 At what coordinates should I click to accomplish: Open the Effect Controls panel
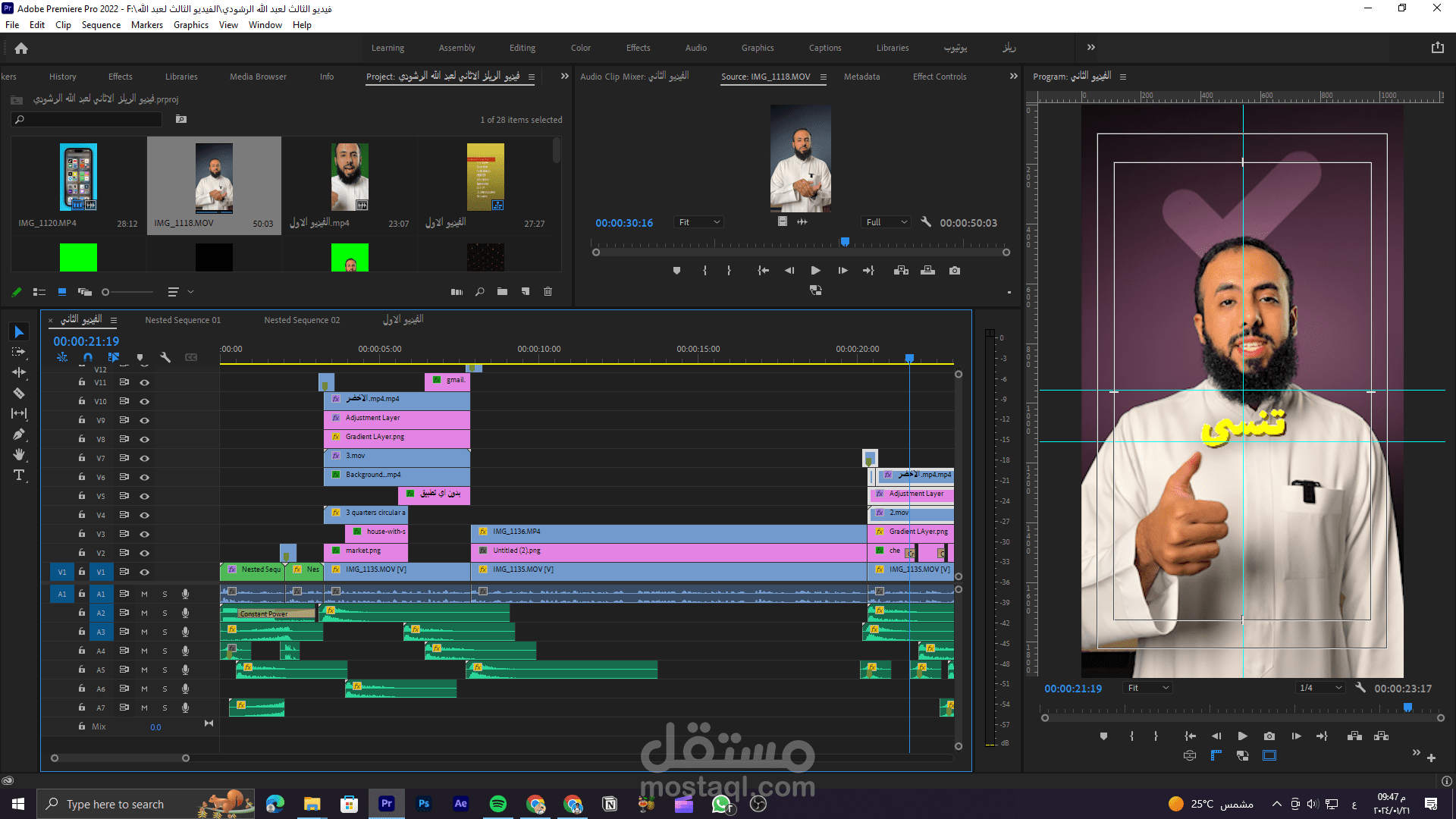940,77
